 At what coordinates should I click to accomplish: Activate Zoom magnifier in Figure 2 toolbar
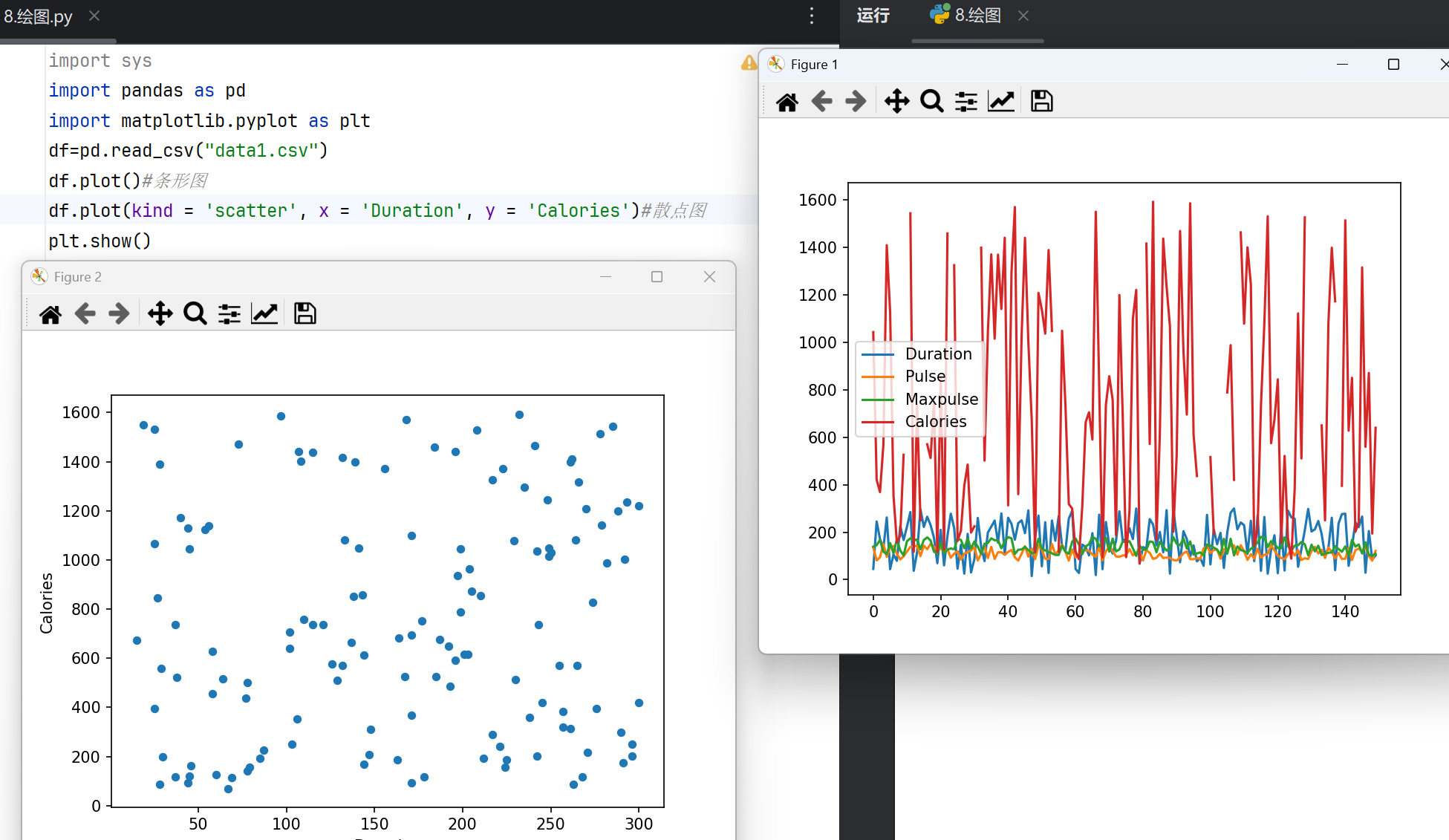click(x=195, y=314)
